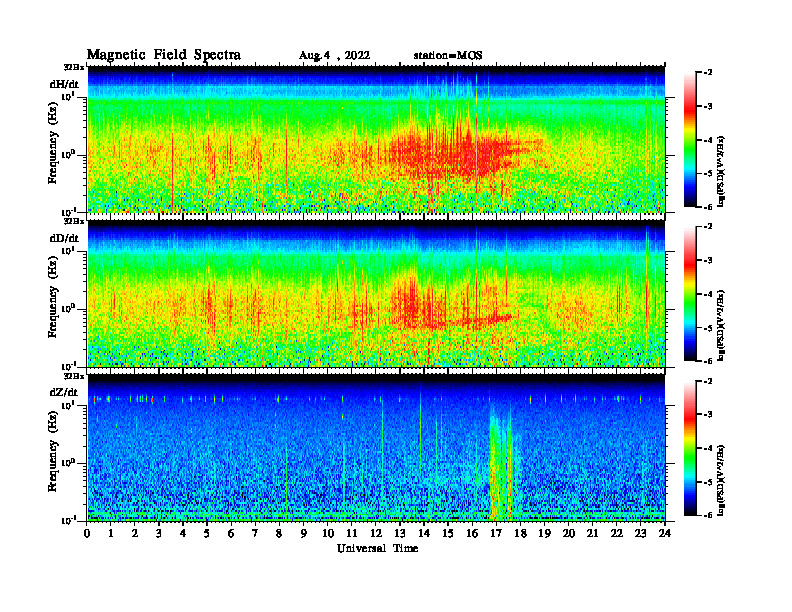
Task: Click time tick label 19 on the x-axis
Action: (x=545, y=534)
